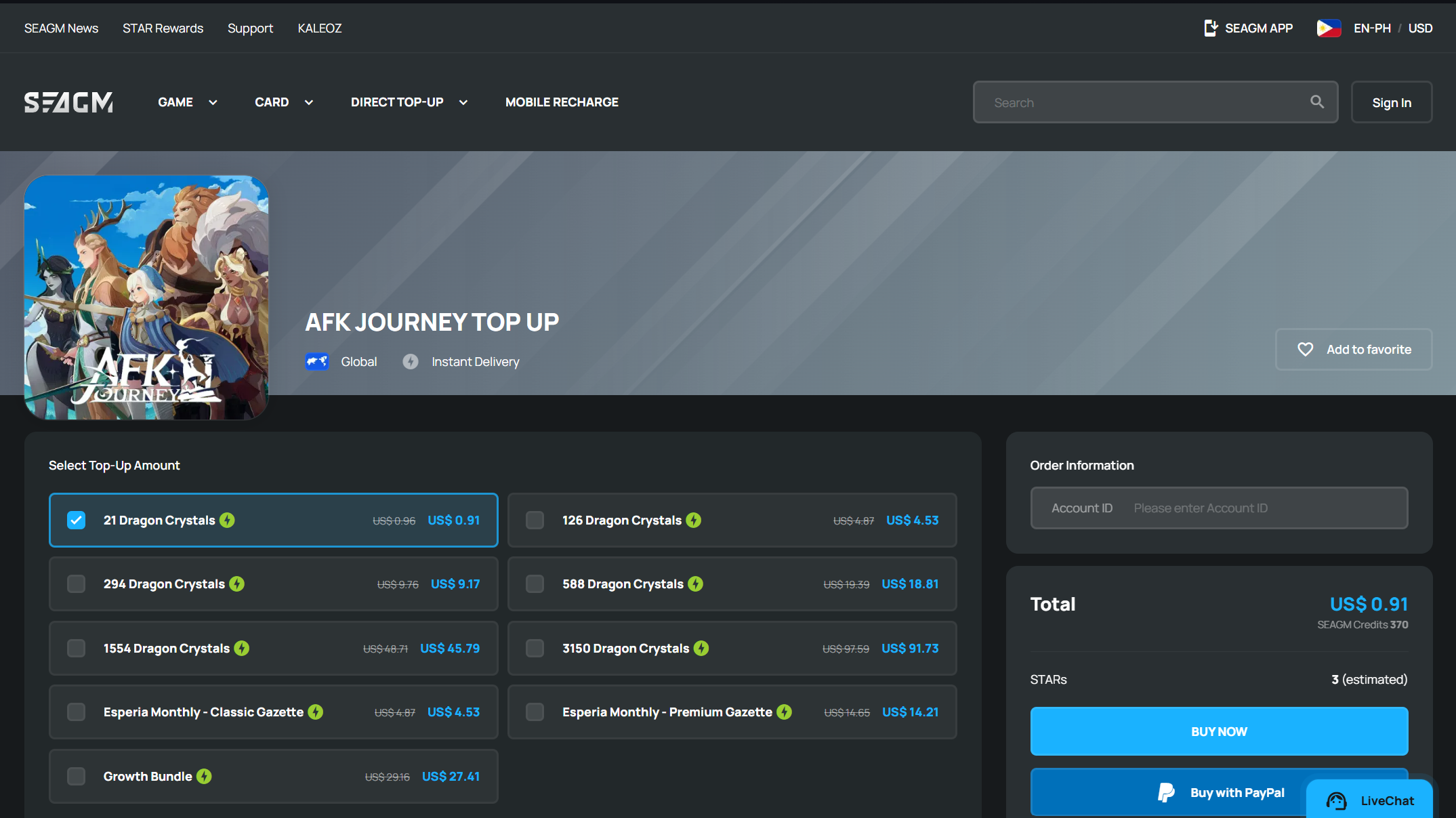Expand the DIRECT TOP-UP dropdown arrow
This screenshot has height=818, width=1456.
(x=463, y=102)
